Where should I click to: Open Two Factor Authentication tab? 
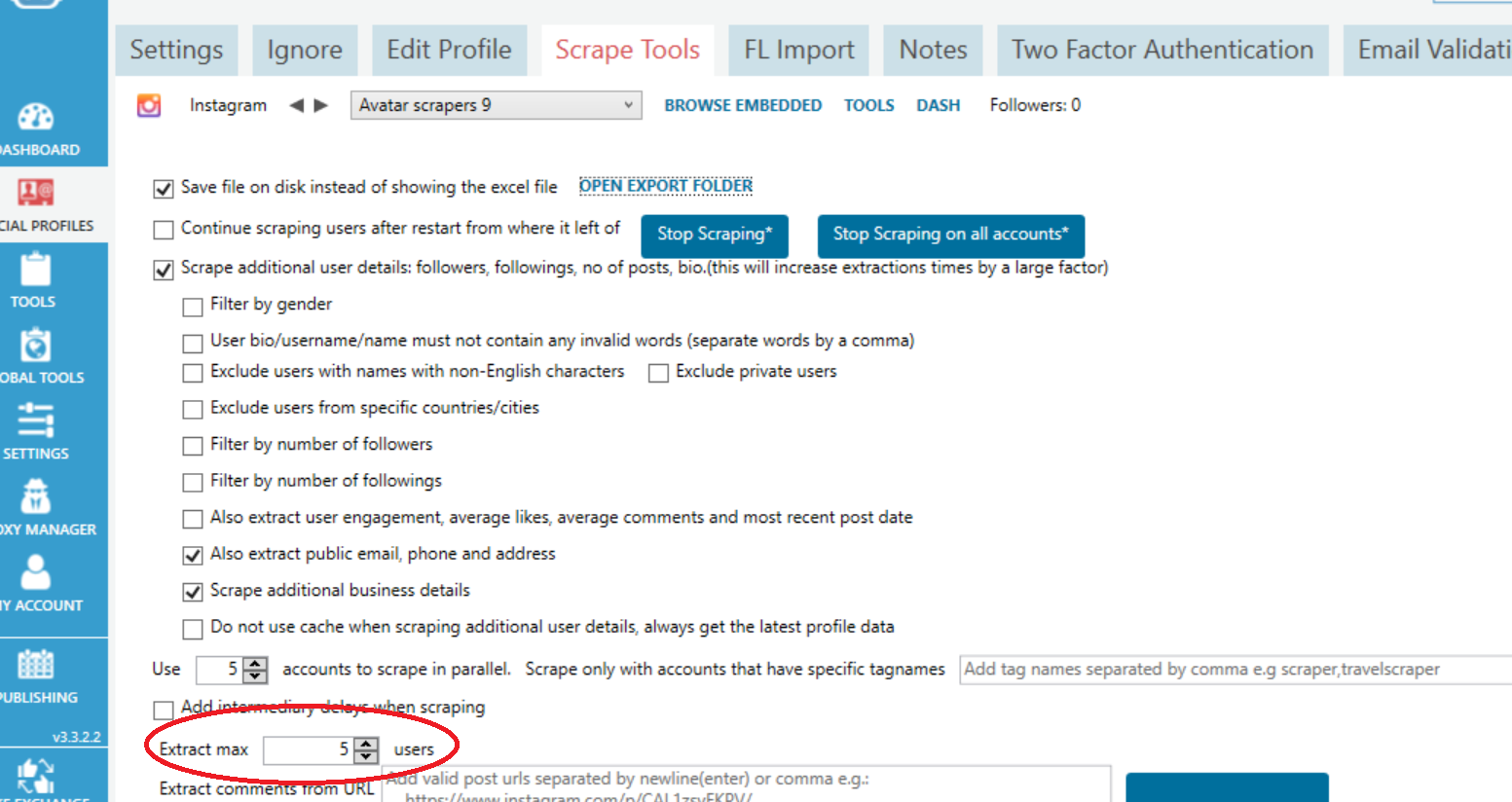click(x=1162, y=50)
